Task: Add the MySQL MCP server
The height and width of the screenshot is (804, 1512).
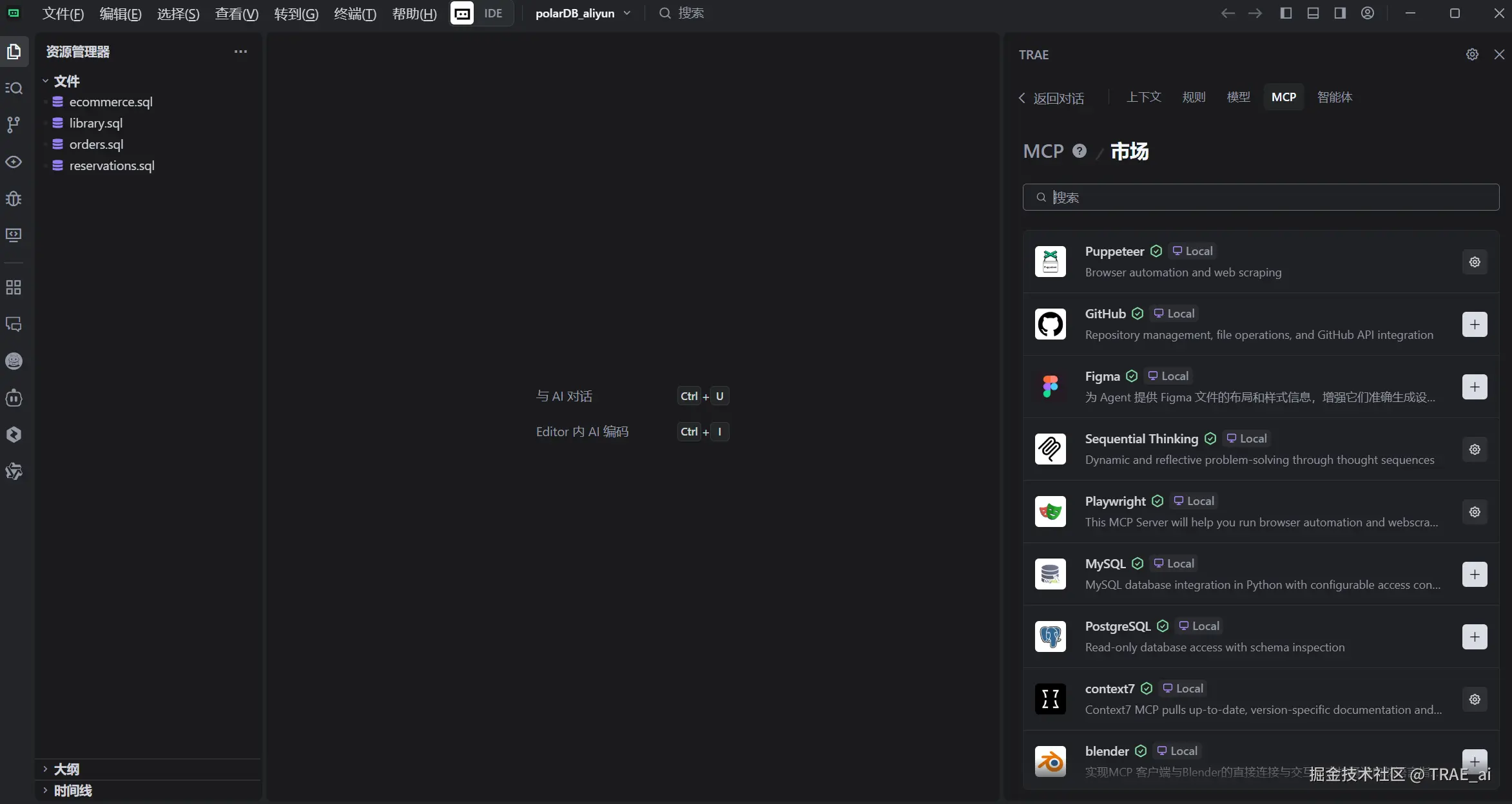Action: (1474, 575)
